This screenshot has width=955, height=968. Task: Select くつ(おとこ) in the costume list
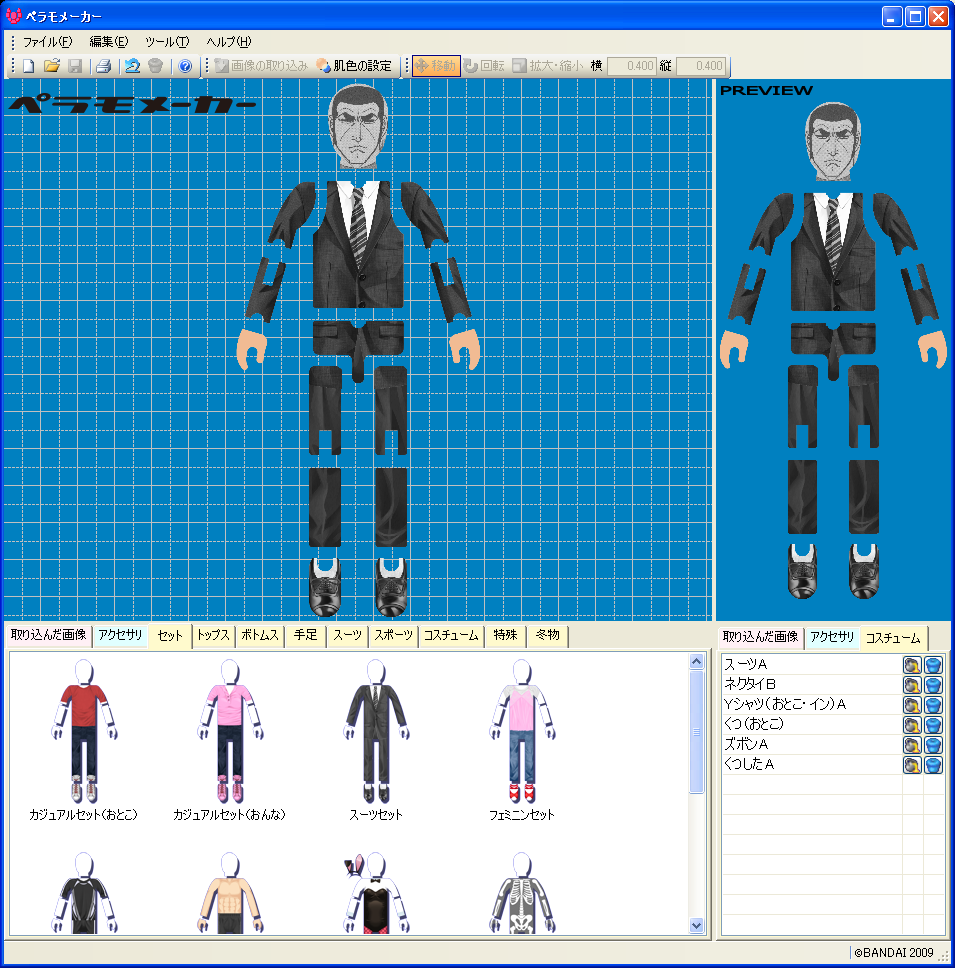pos(812,724)
